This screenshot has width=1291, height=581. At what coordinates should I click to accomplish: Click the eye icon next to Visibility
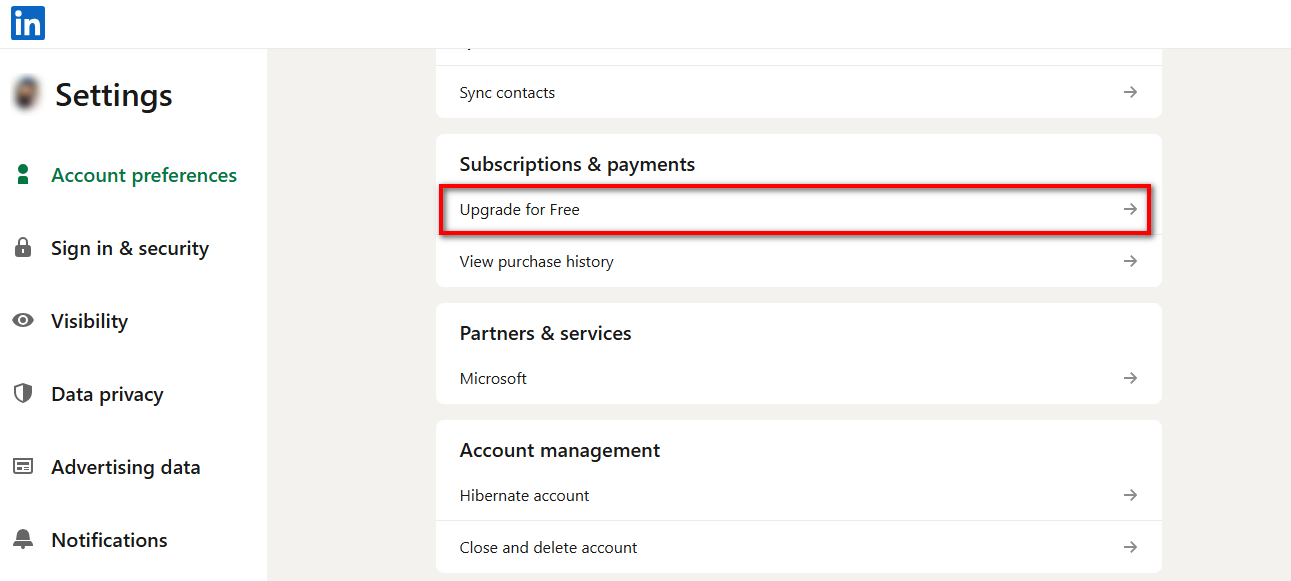(22, 320)
